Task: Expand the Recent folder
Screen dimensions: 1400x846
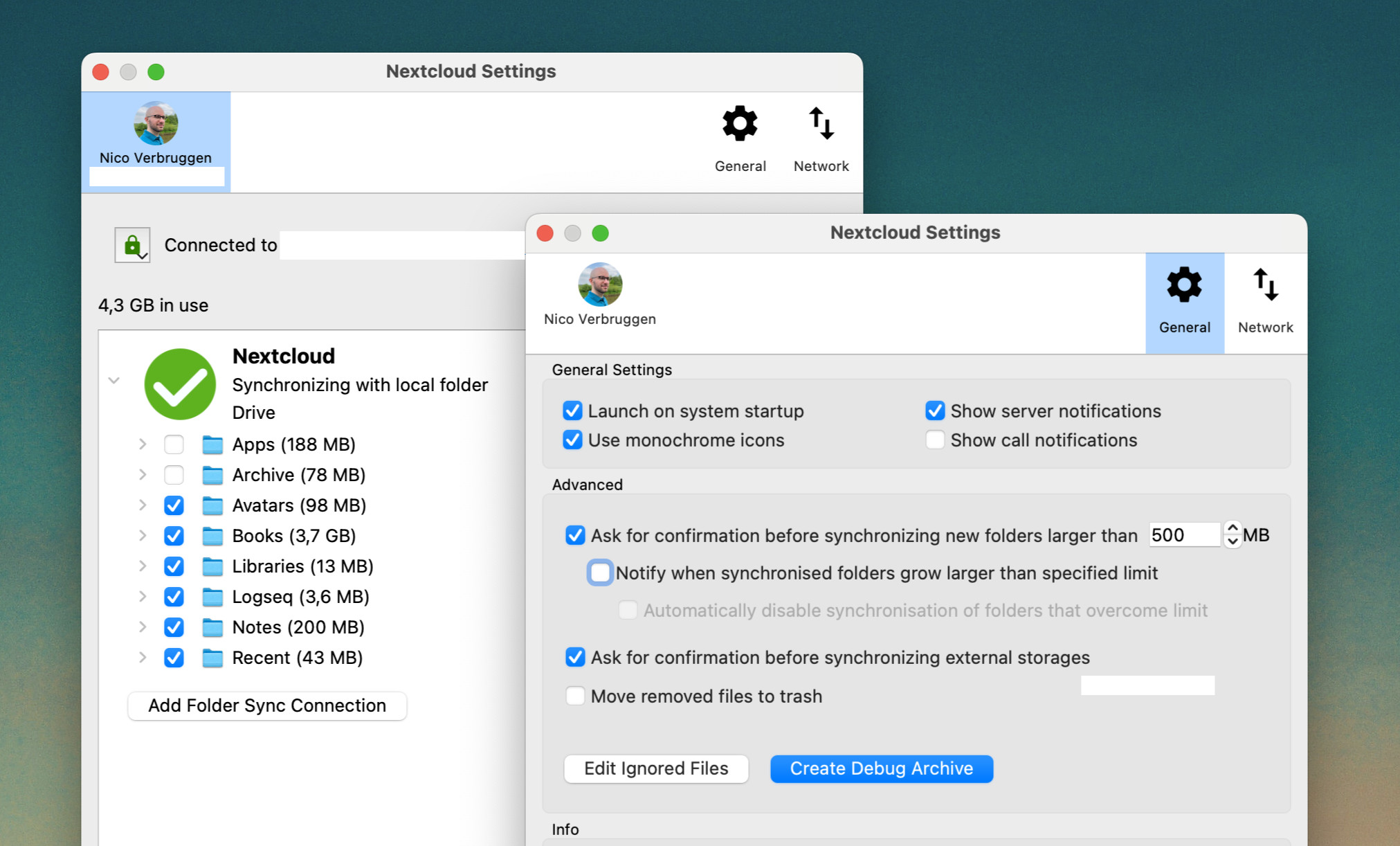Action: [x=143, y=657]
